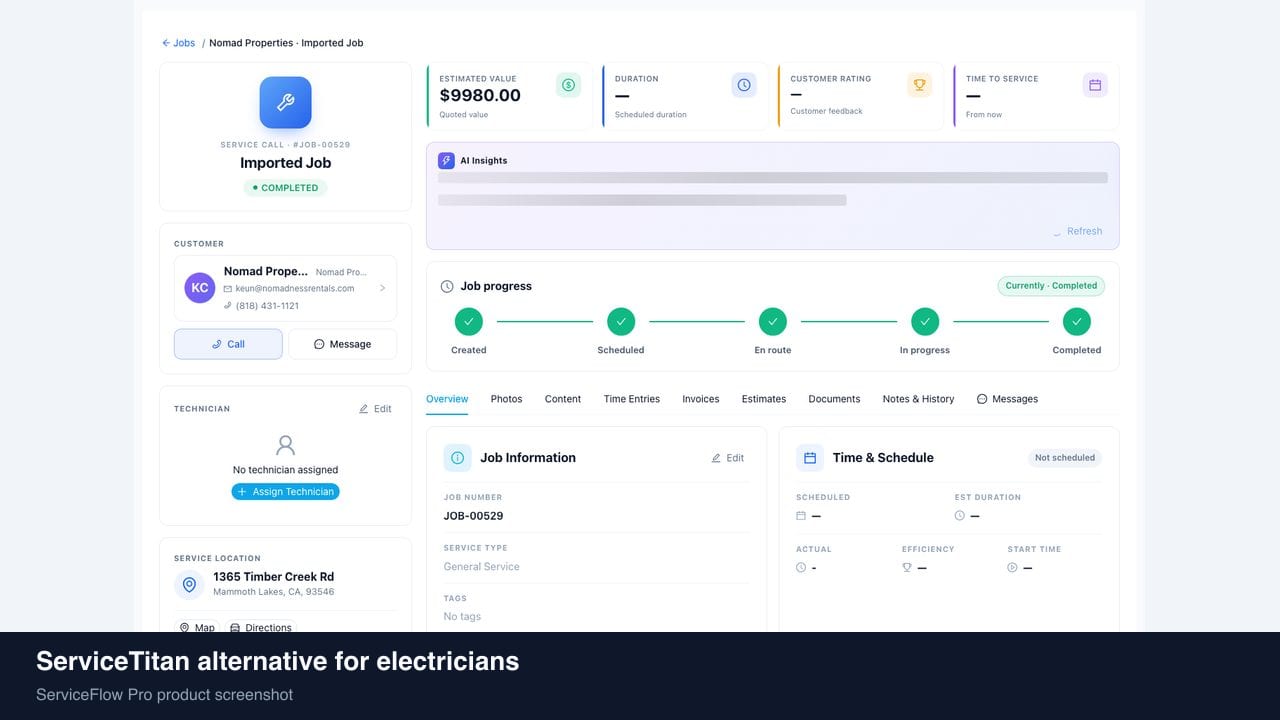Viewport: 1280px width, 720px height.
Task: Open Map for the service location
Action: coord(197,628)
